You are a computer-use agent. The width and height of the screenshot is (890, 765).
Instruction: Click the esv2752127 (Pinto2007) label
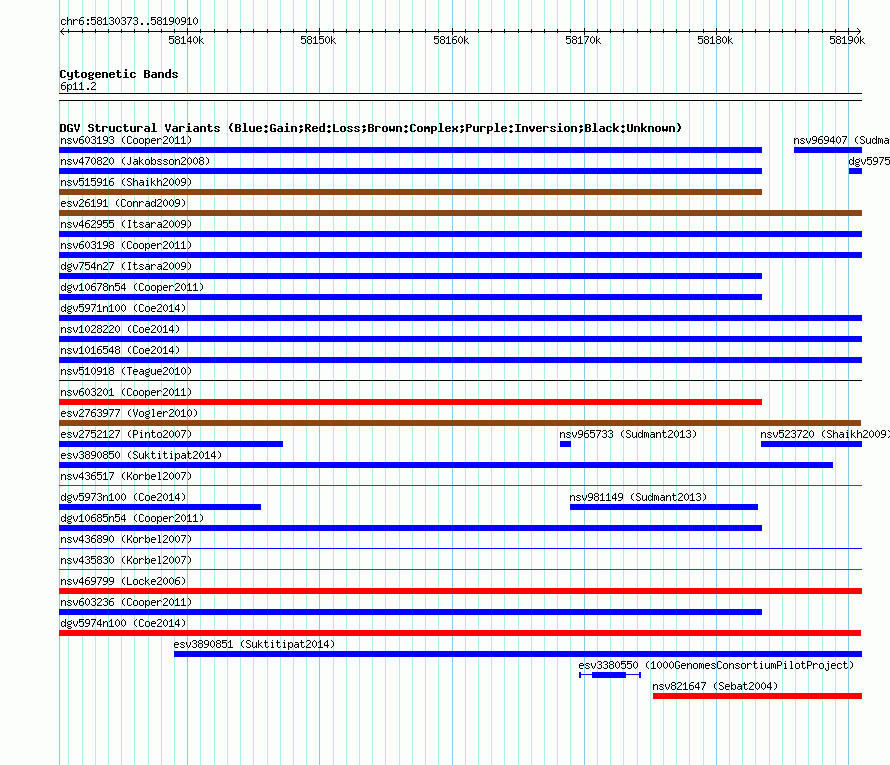(126, 434)
